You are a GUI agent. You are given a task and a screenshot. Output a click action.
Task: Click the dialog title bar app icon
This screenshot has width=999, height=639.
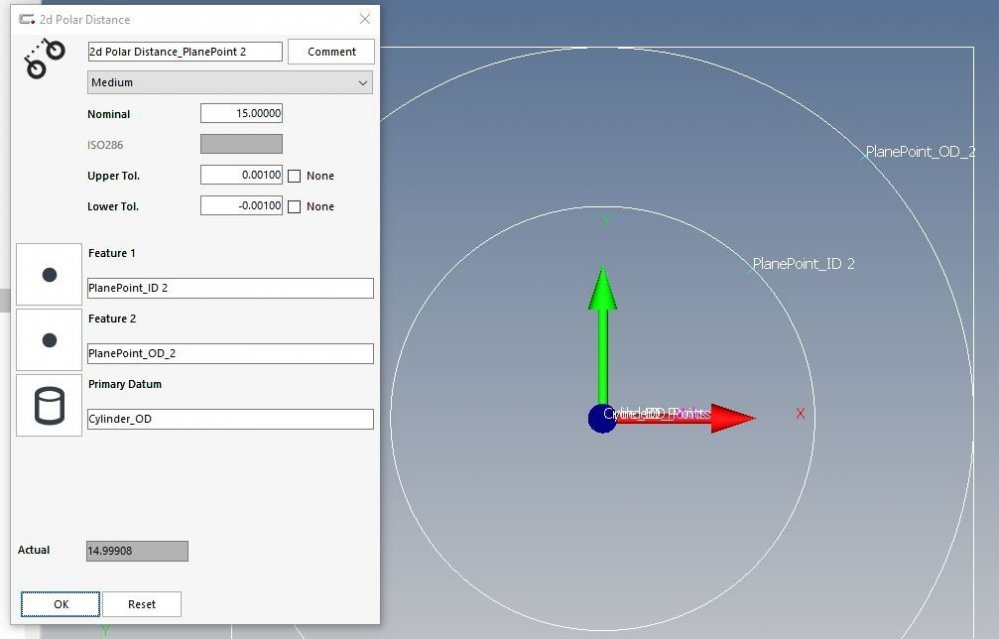pyautogui.click(x=26, y=19)
